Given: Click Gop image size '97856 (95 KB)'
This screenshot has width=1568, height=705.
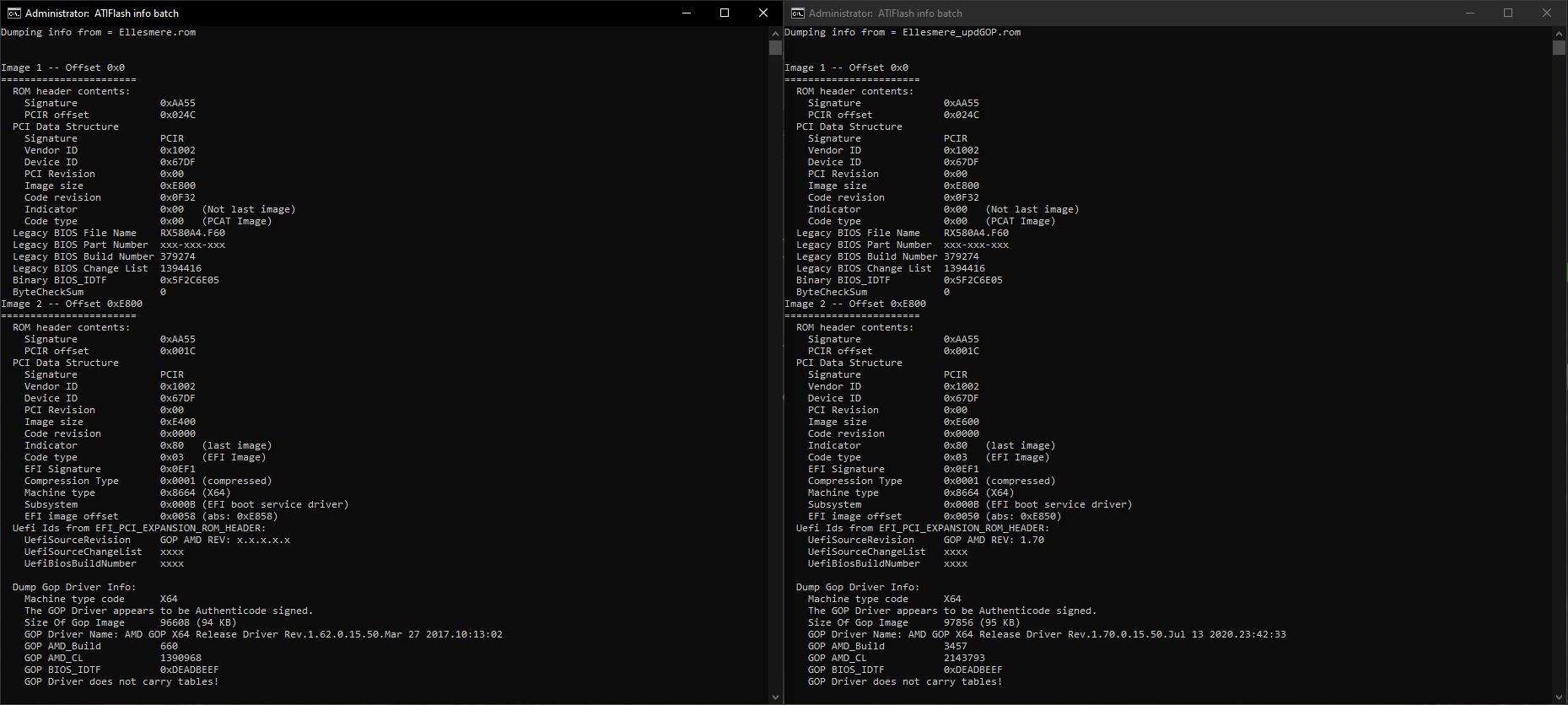Looking at the screenshot, I should (x=982, y=622).
